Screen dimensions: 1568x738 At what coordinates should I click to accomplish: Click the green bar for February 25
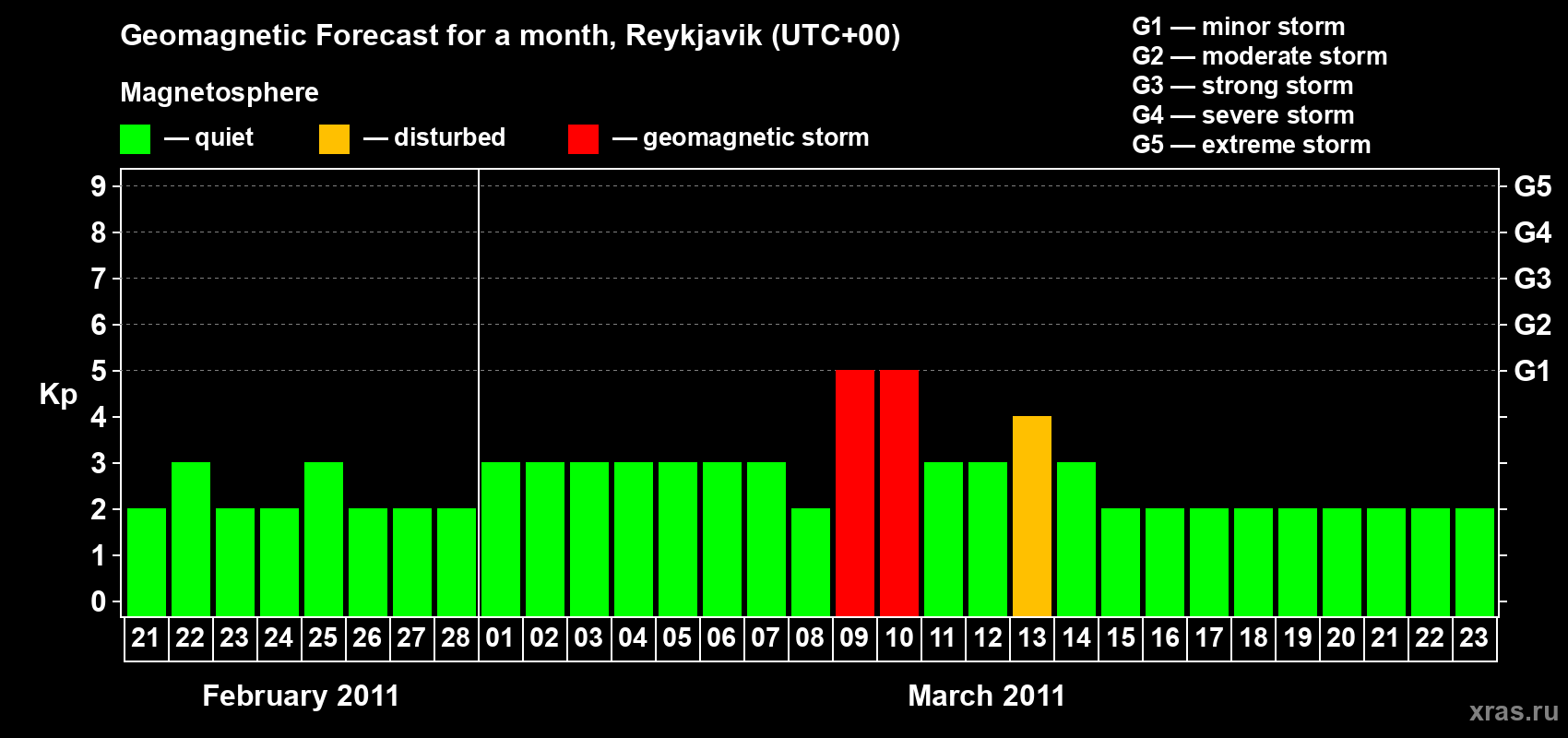pos(323,540)
